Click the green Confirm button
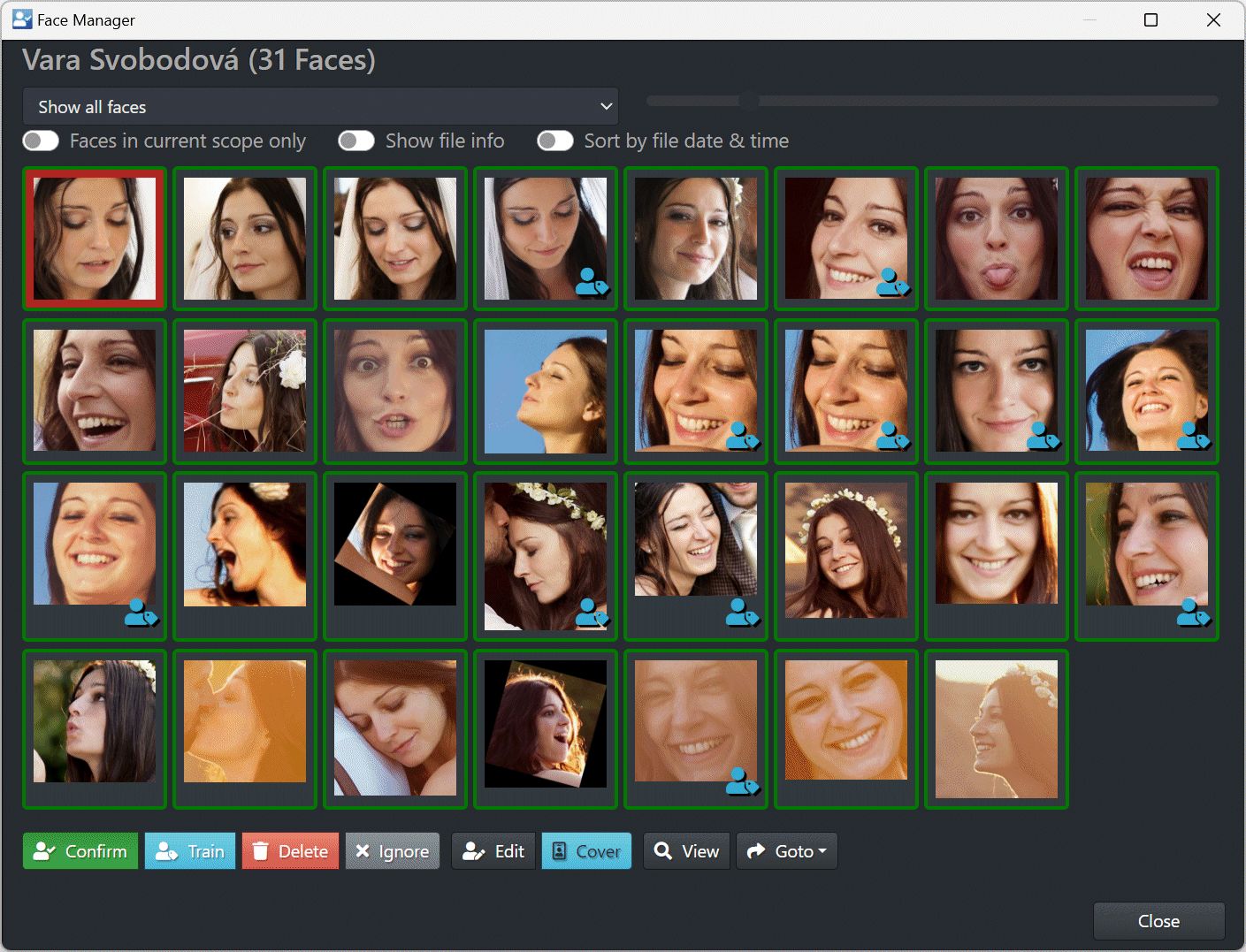Screen dimensions: 1246x952 [80, 851]
